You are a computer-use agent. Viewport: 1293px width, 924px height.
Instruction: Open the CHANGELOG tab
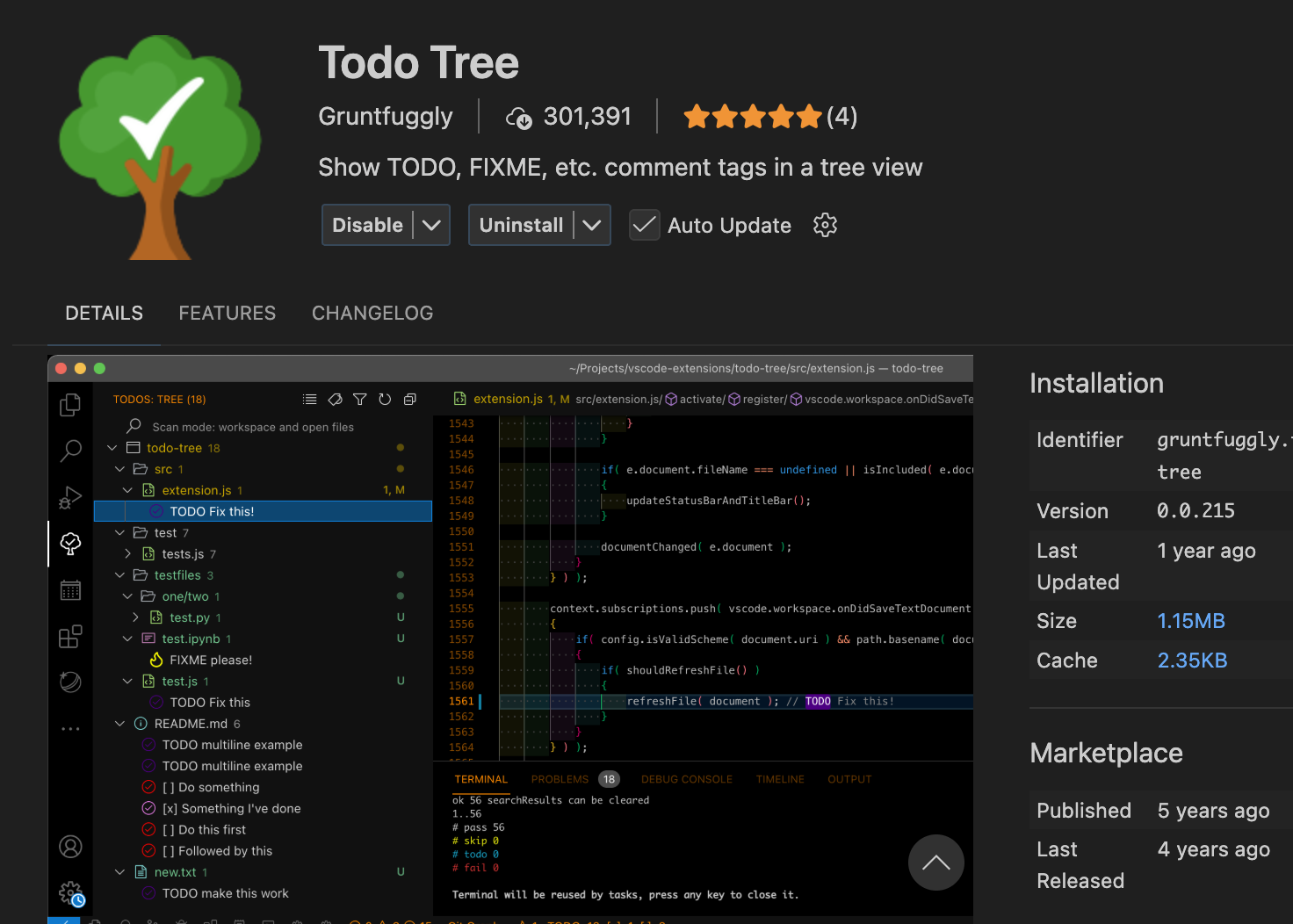coord(372,314)
